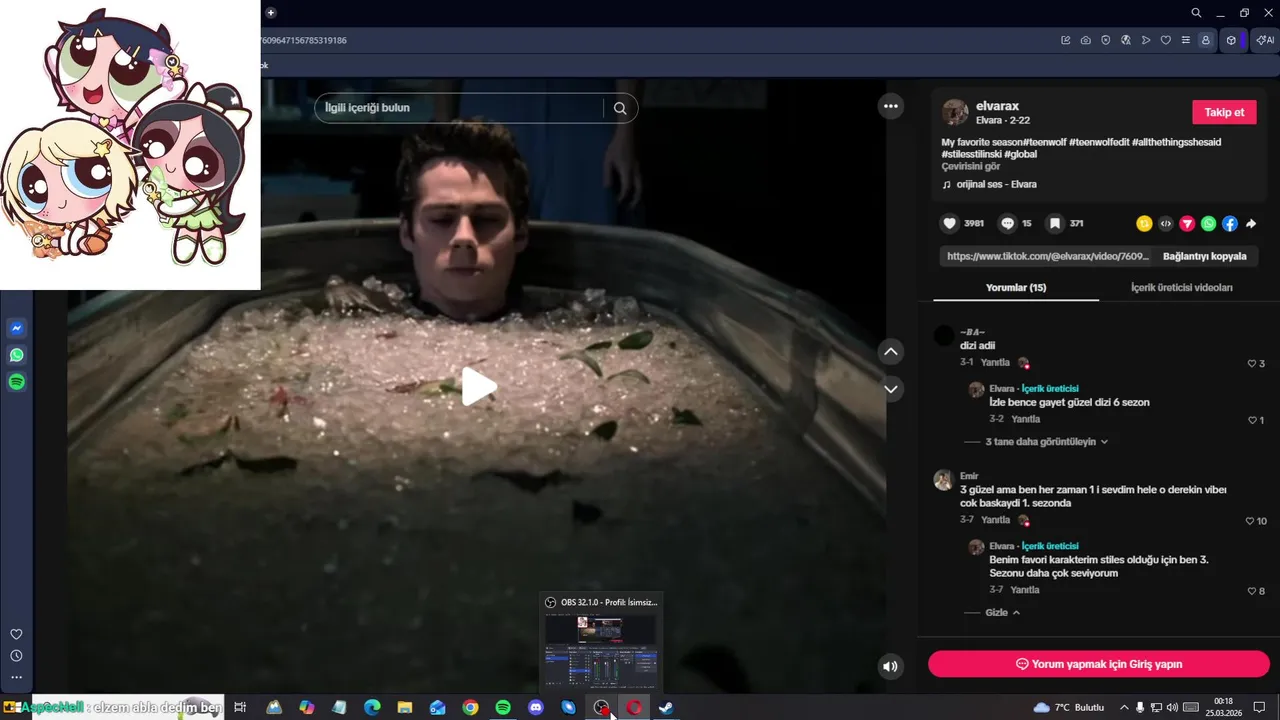The height and width of the screenshot is (720, 1280).
Task: Share the video to Facebook
Action: [x=1230, y=224]
